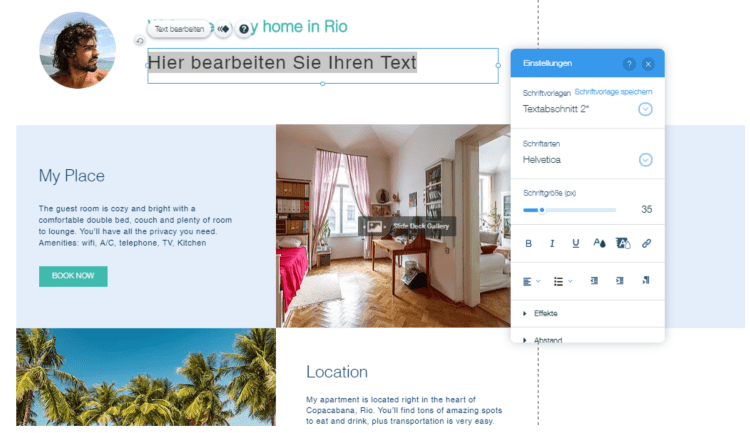This screenshot has height=433, width=750.
Task: Click the insert link icon
Action: [646, 243]
